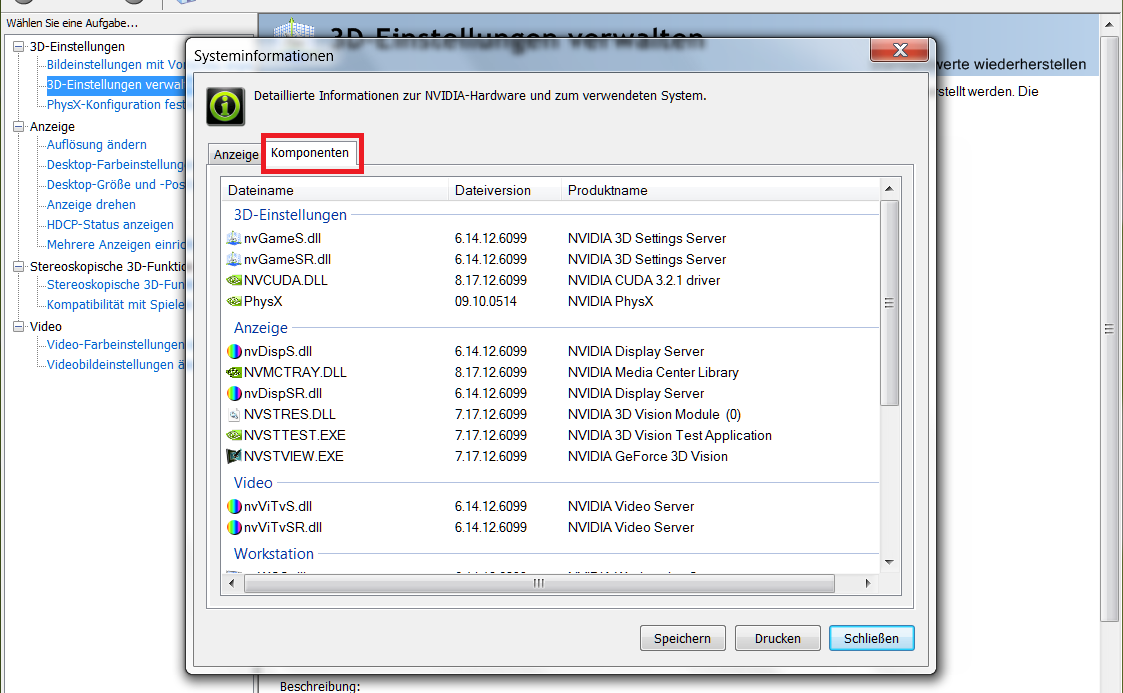Select the 3D-Einstellungen group header in list
This screenshot has height=693, width=1123.
click(290, 215)
